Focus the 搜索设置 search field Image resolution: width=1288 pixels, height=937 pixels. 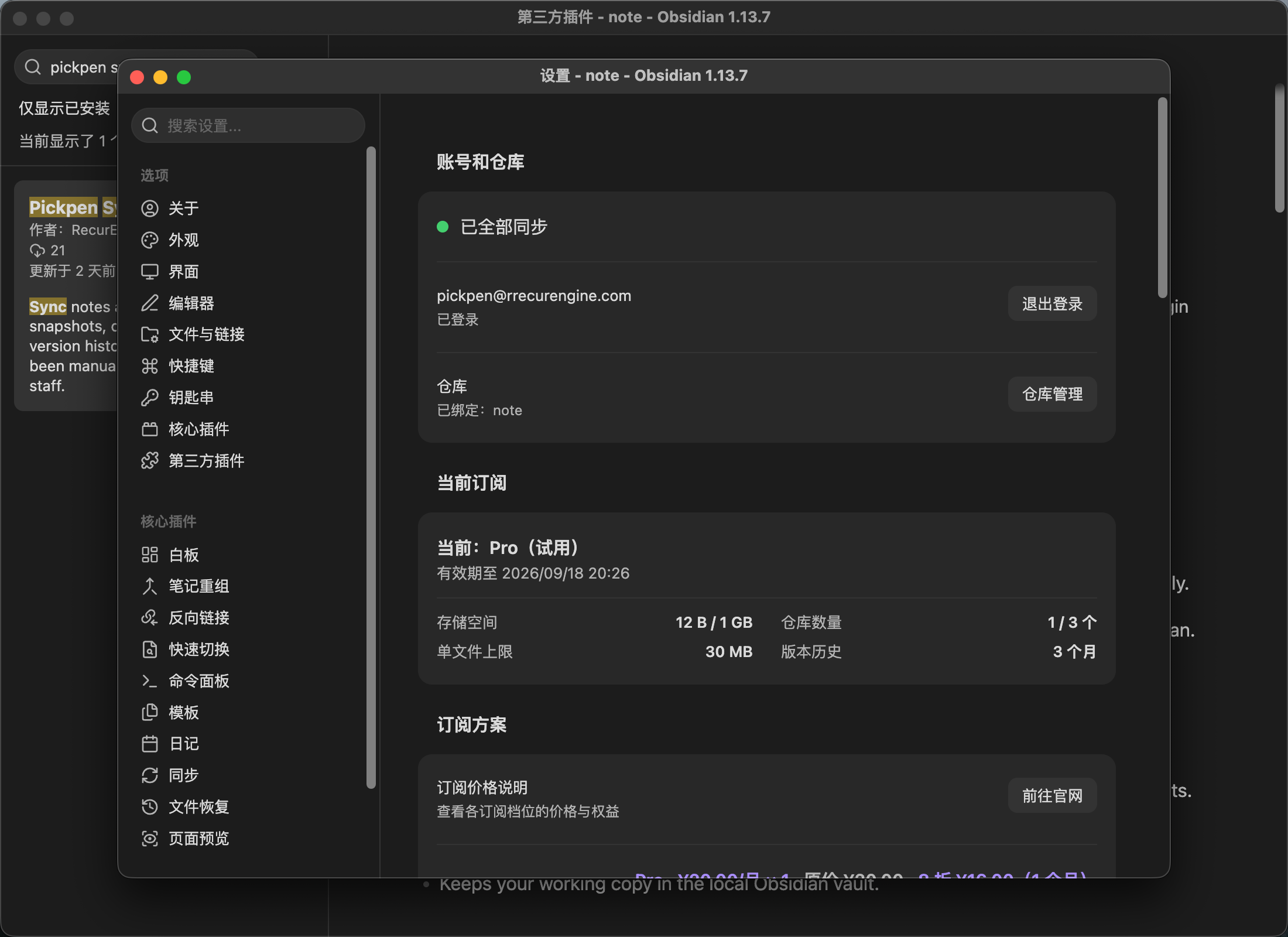(x=248, y=125)
